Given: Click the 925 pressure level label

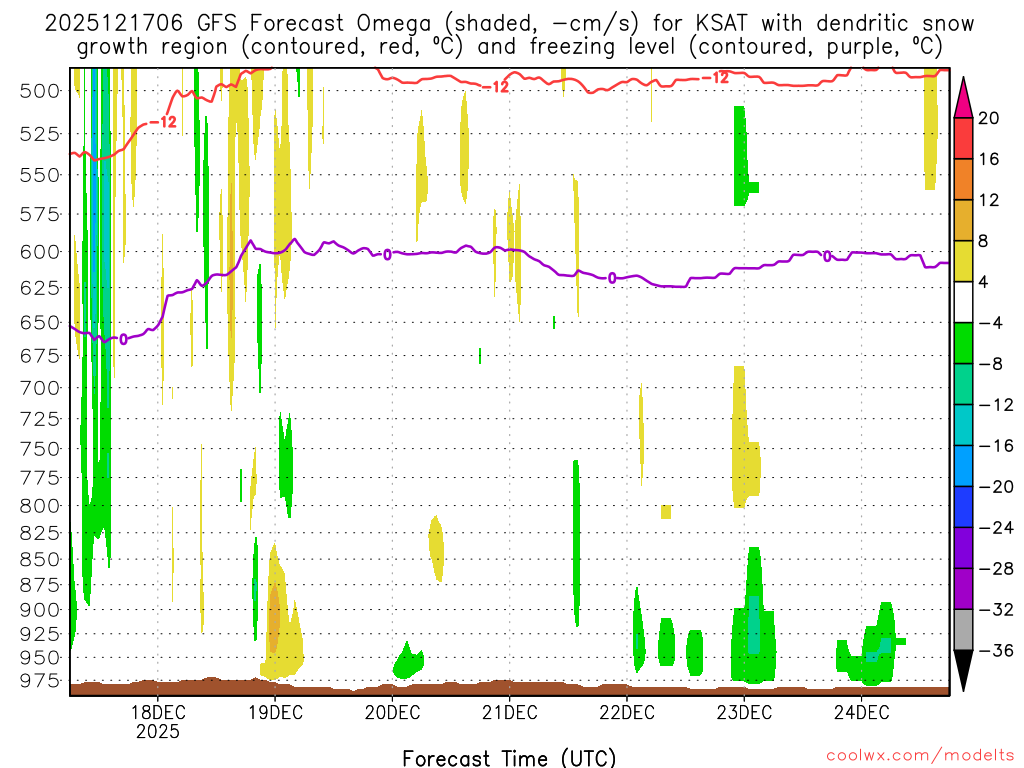Looking at the screenshot, I should (40, 633).
